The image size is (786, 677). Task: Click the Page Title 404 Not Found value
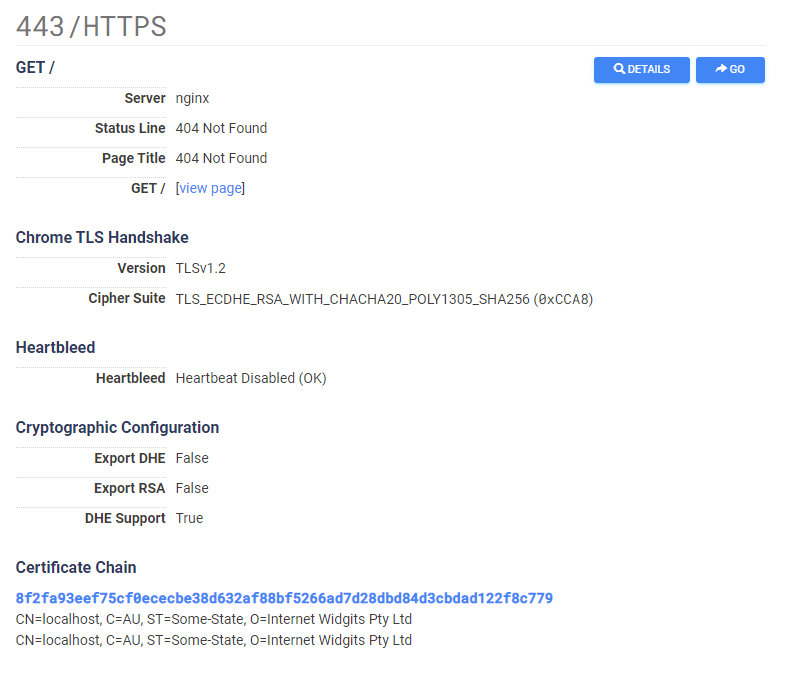point(221,158)
